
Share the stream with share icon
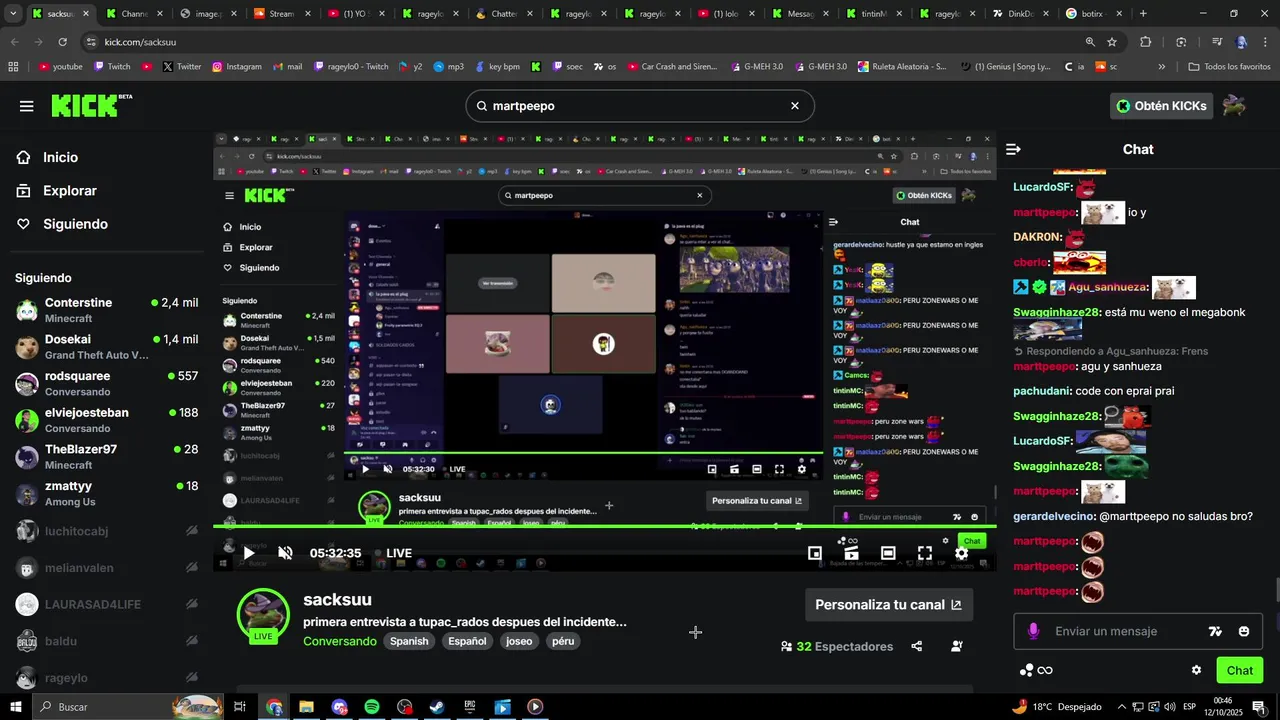pos(917,647)
